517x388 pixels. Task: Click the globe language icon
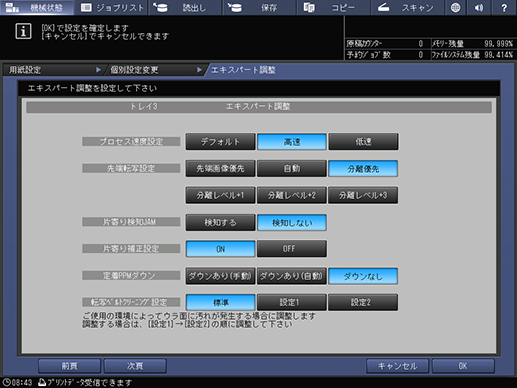coord(455,7)
